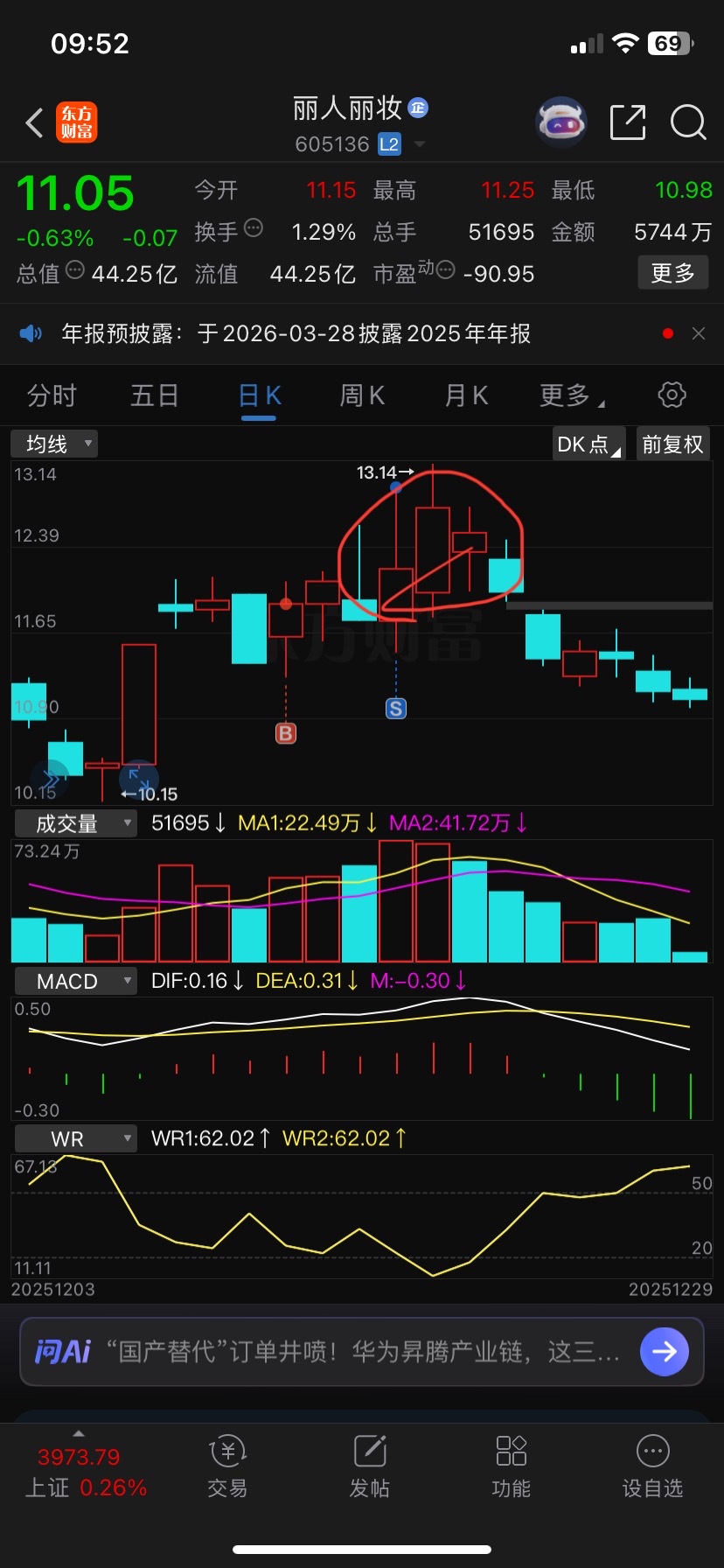Screen dimensions: 724x1568
Task: Tap the L2 level badge
Action: pyautogui.click(x=389, y=144)
